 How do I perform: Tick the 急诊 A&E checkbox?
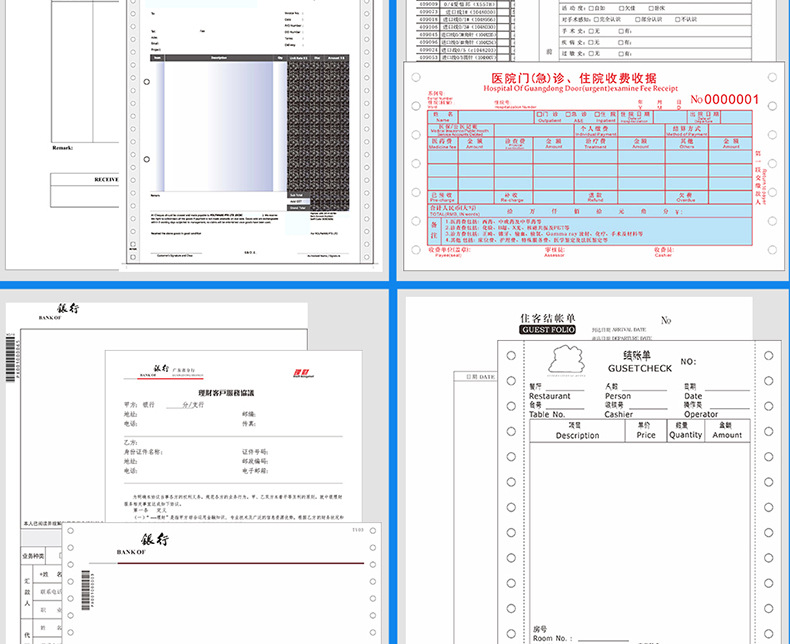(568, 114)
